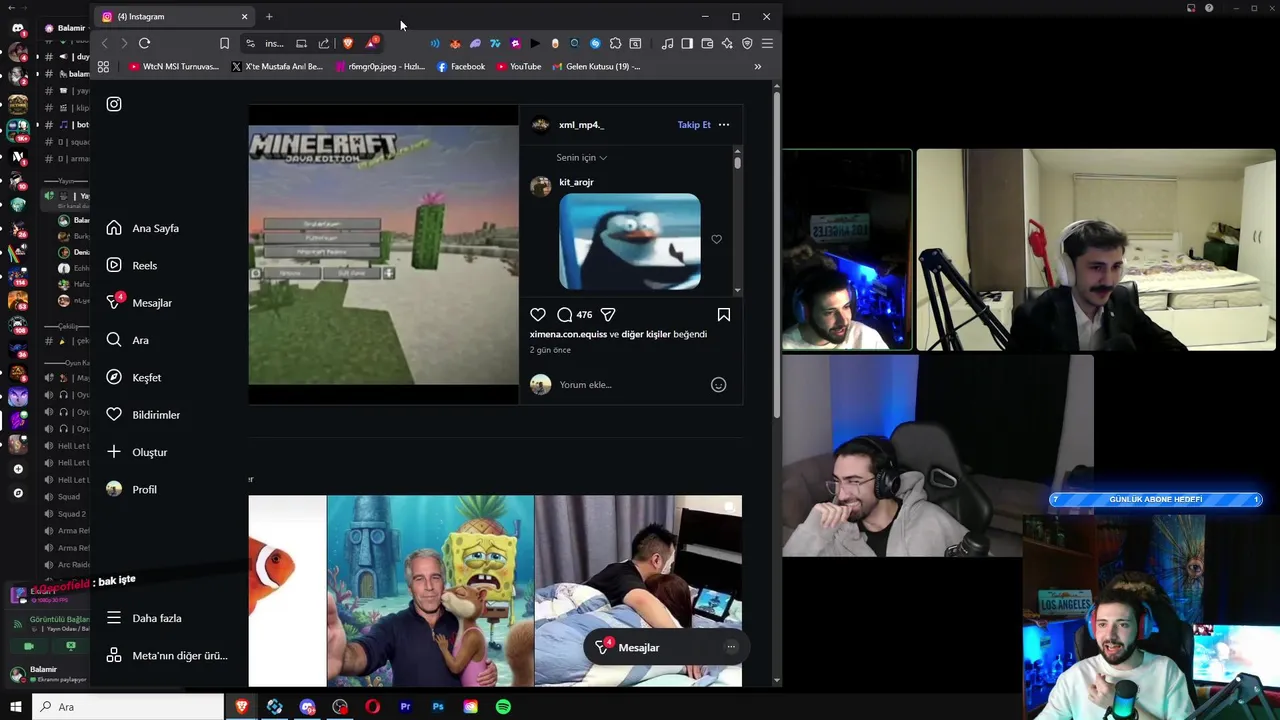Open post options three-dot menu
Viewport: 1280px width, 720px height.
click(724, 125)
